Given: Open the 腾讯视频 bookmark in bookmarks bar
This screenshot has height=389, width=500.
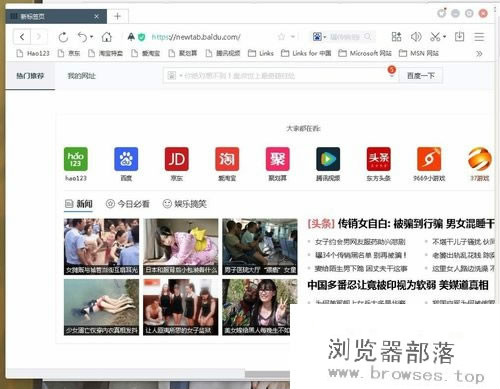Looking at the screenshot, I should [x=223, y=53].
